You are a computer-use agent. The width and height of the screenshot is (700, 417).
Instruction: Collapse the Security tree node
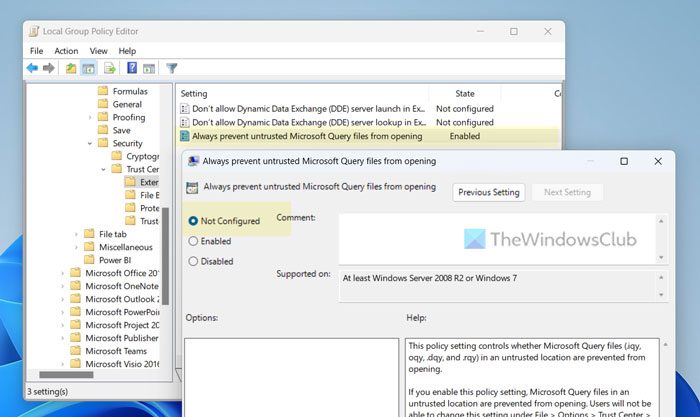90,143
